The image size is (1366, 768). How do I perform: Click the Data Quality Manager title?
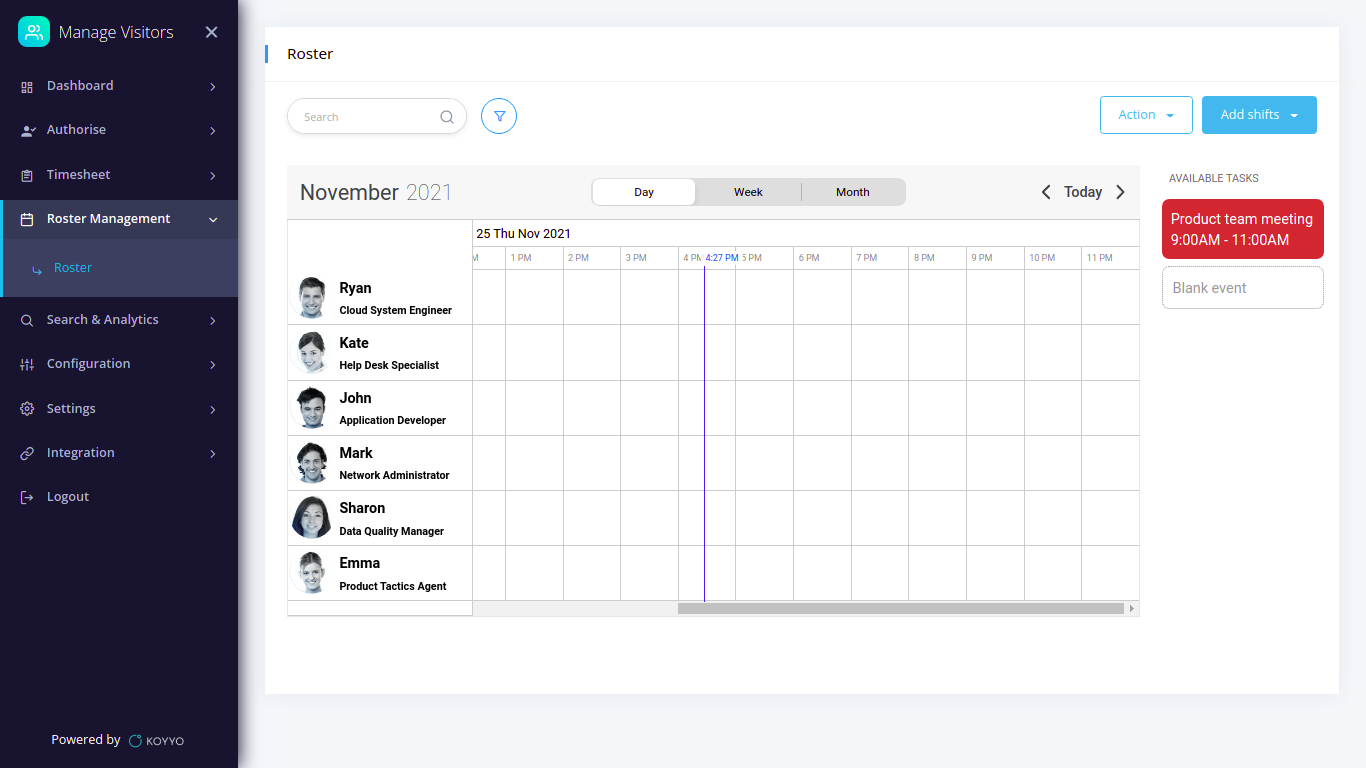(x=392, y=531)
